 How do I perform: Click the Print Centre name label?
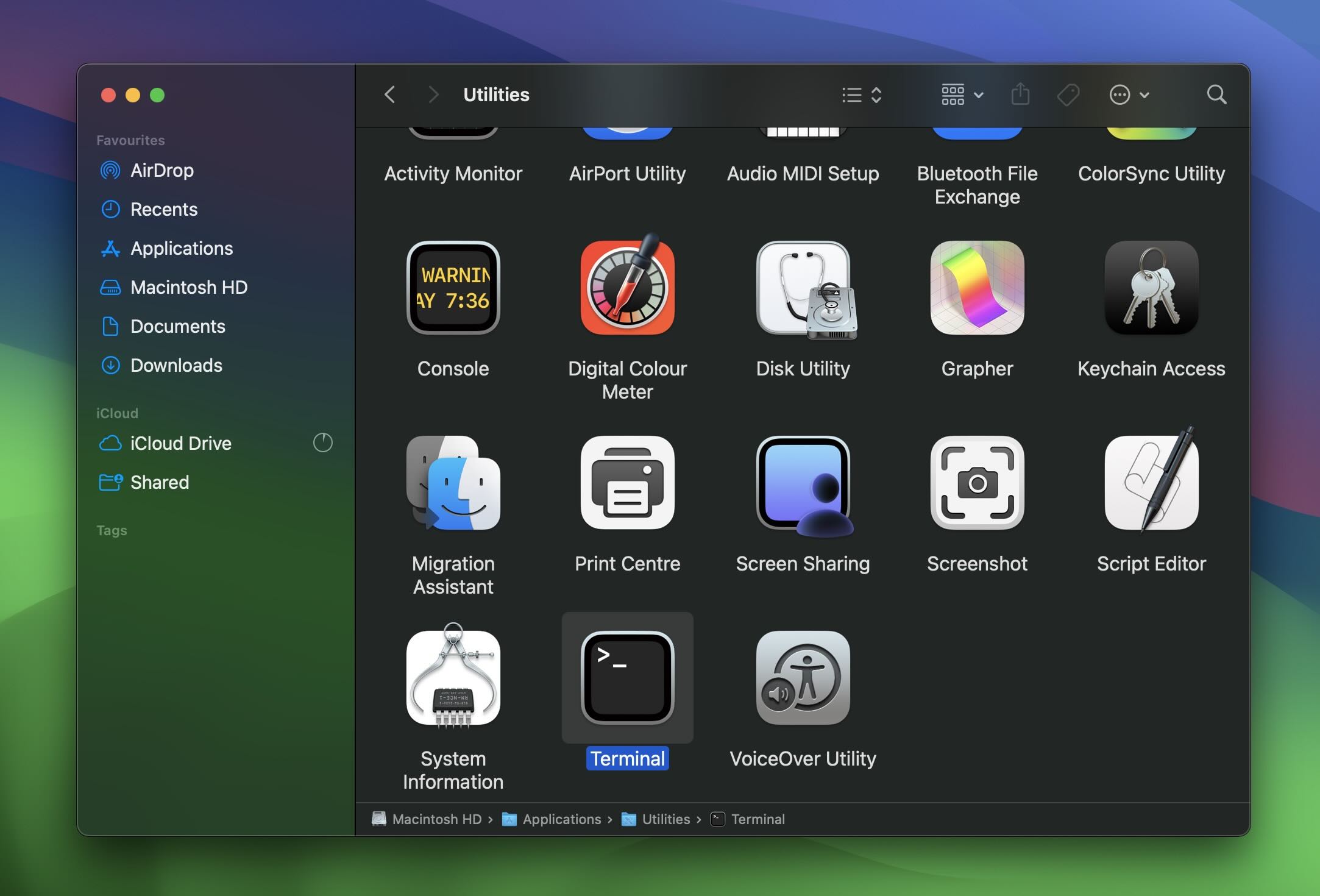[x=627, y=564]
